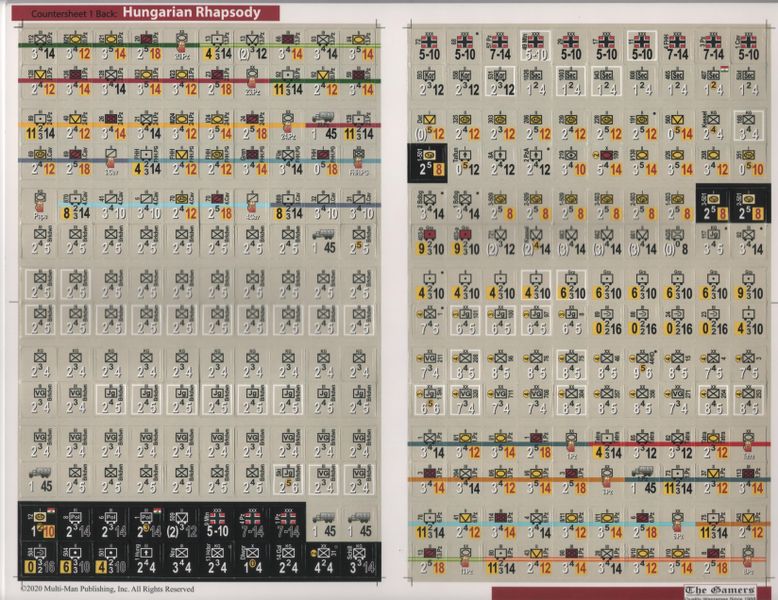The height and width of the screenshot is (600, 778).
Task: Select black artillery counter with yellow '6' value
Action: pos(76,559)
